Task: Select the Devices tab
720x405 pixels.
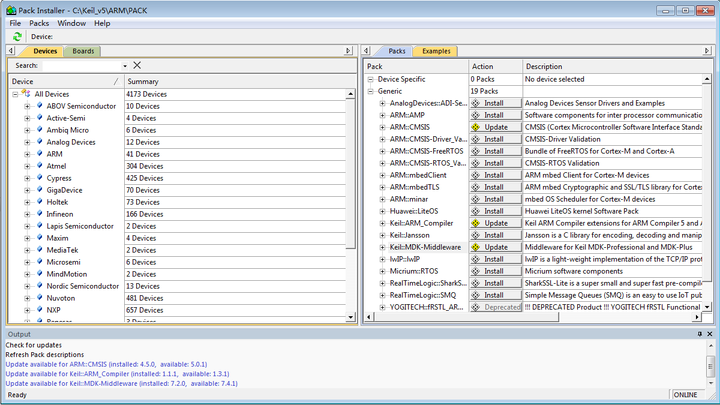Action: (x=45, y=51)
